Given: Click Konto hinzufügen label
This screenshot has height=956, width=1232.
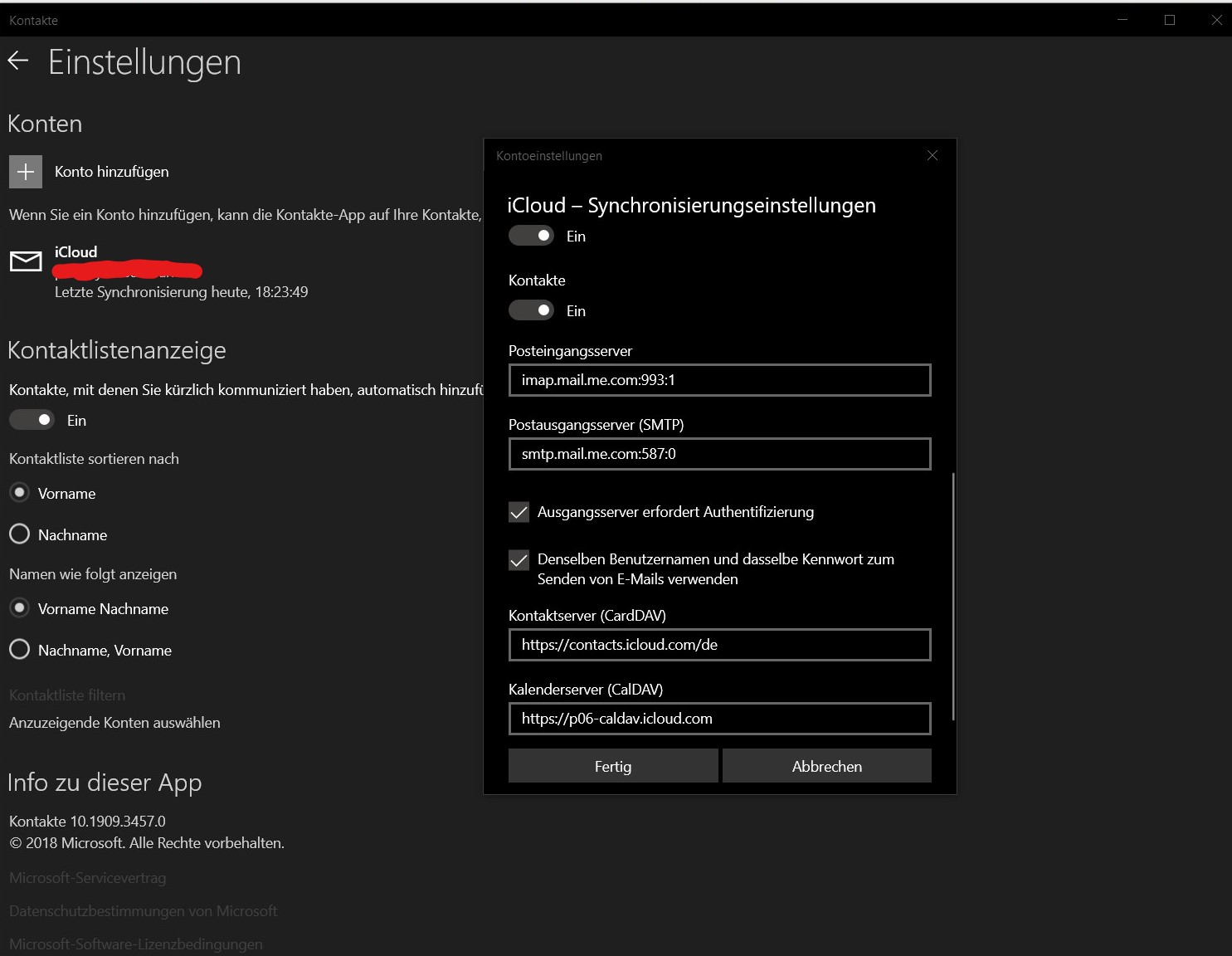Looking at the screenshot, I should [112, 172].
